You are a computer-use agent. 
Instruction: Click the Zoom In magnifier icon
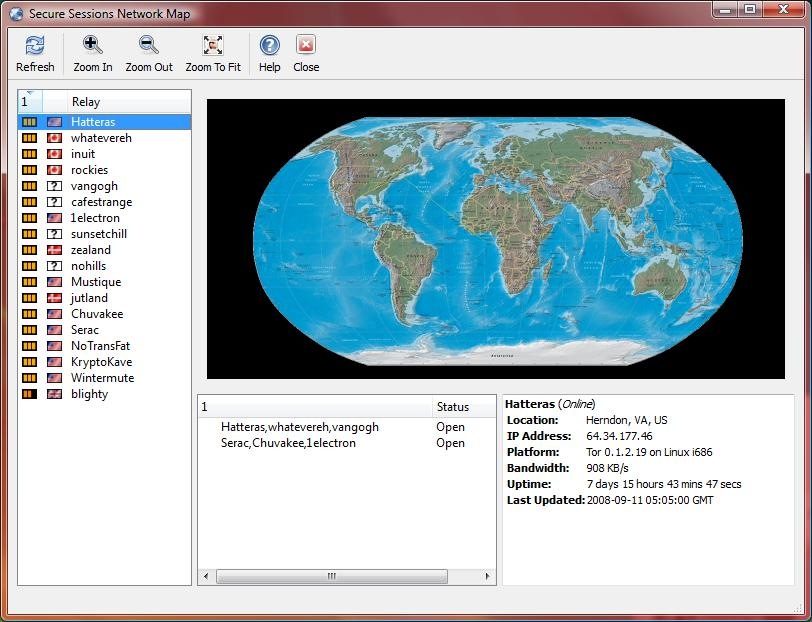[92, 46]
